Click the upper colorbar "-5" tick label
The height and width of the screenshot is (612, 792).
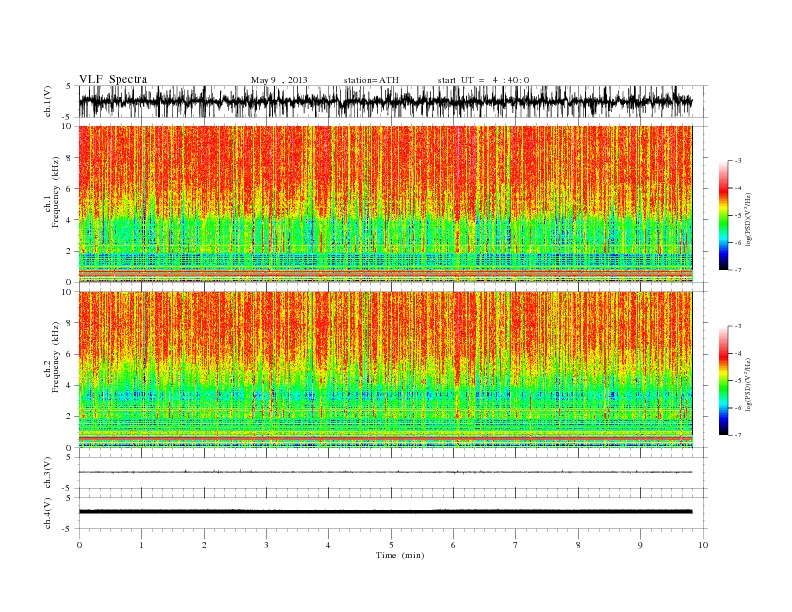coord(738,216)
